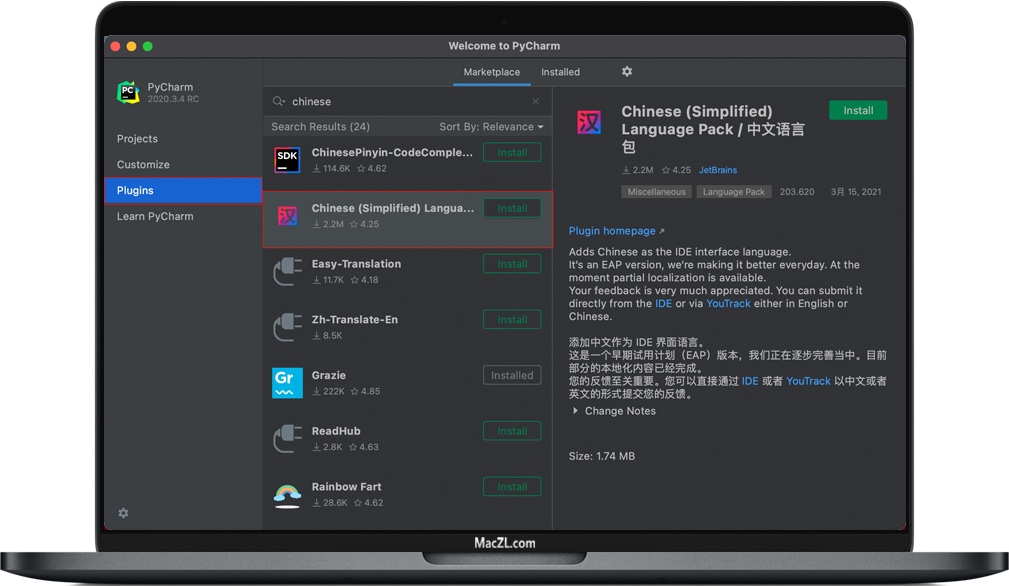This screenshot has width=1009, height=586.
Task: Click the Language Pack tag
Action: 734,192
